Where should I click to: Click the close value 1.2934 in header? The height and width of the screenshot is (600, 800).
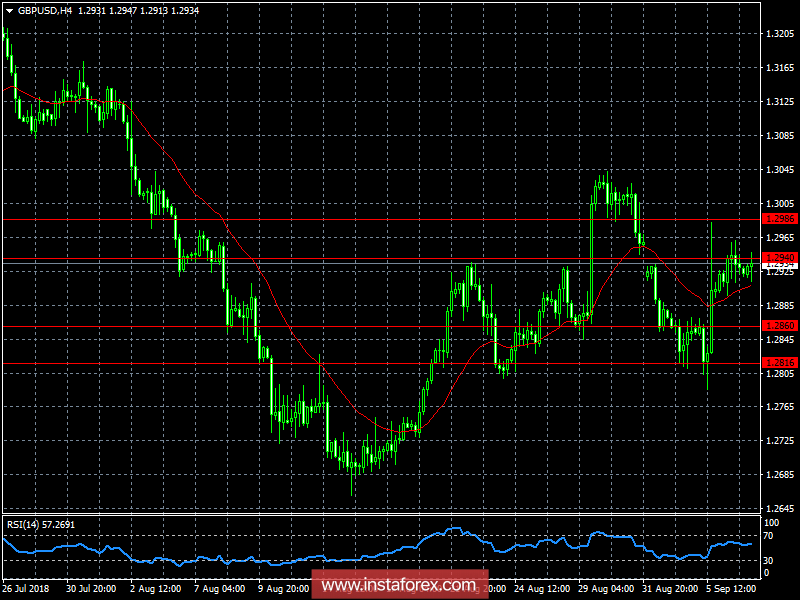tap(185, 10)
